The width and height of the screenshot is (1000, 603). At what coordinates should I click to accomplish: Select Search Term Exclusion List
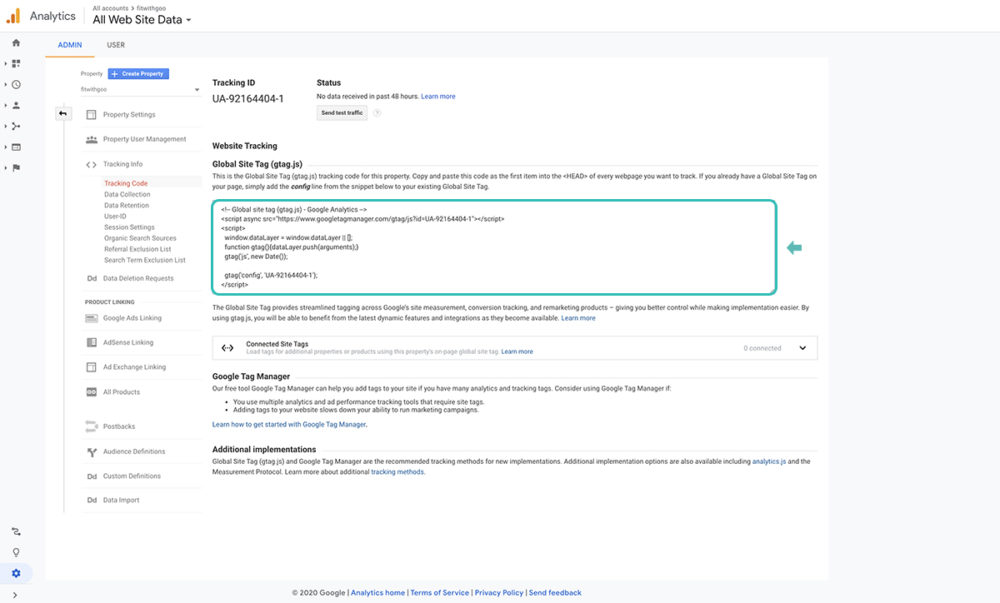[145, 260]
